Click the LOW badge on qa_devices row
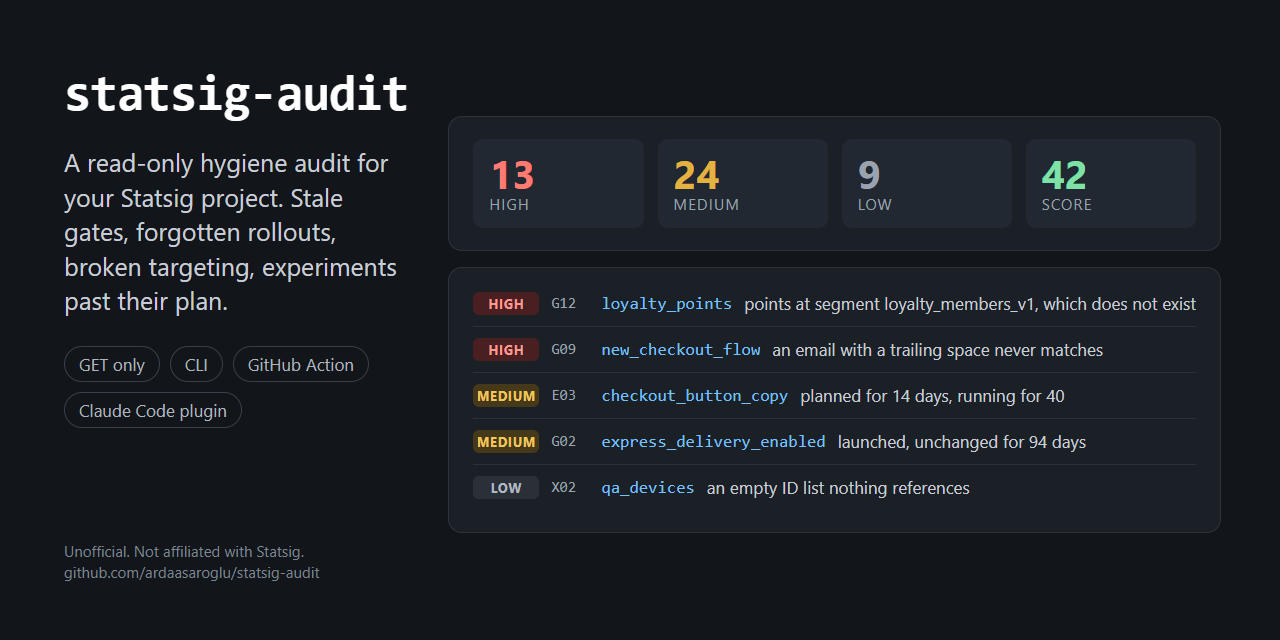This screenshot has width=1280, height=640. [506, 488]
